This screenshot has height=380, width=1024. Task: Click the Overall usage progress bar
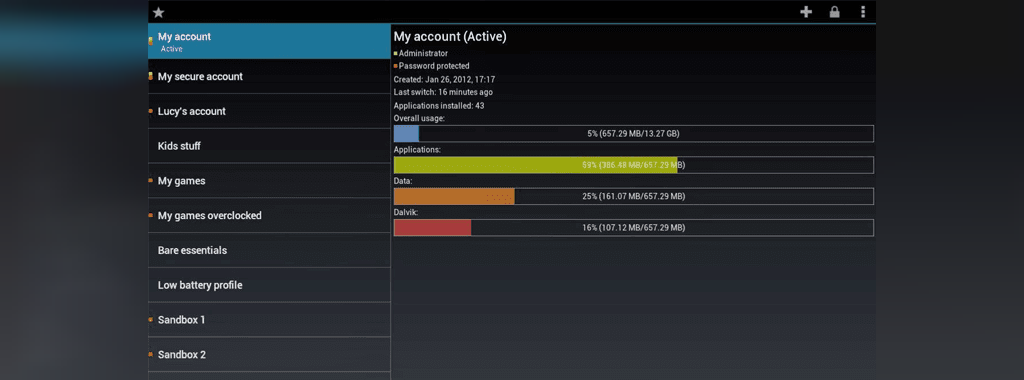(633, 133)
